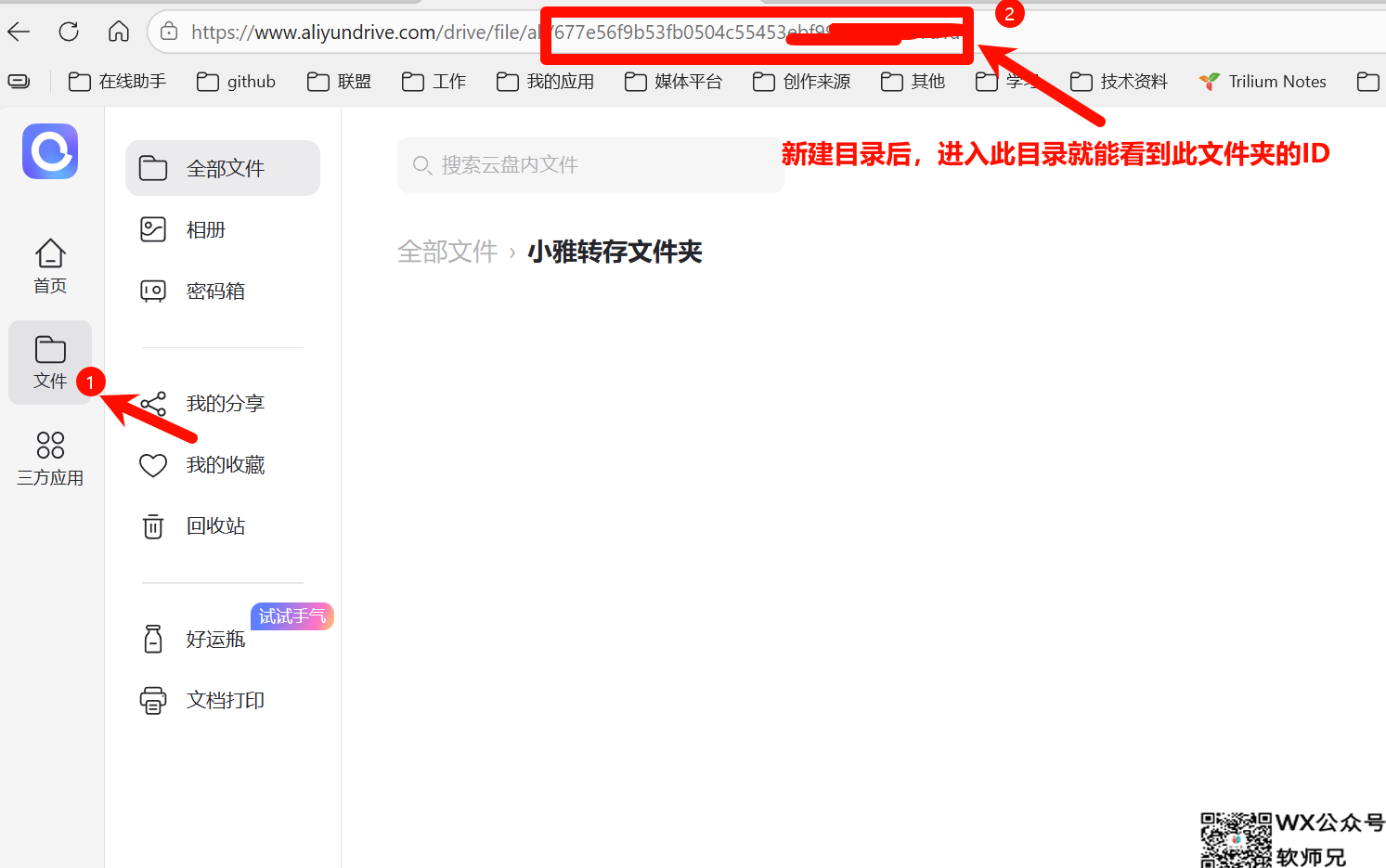Reload the page with refresh button
The image size is (1386, 868).
(69, 32)
